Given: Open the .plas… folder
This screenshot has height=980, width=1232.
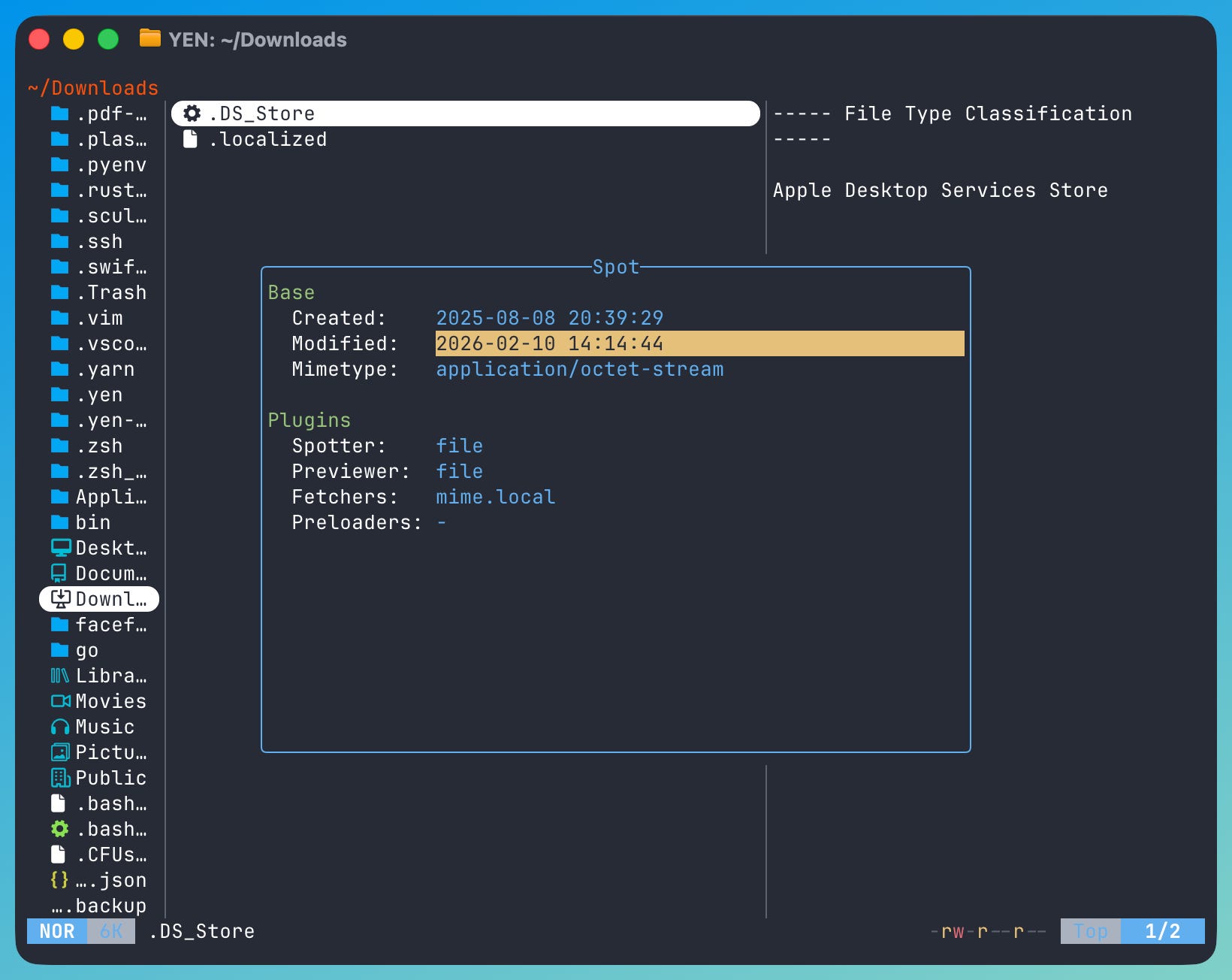Looking at the screenshot, I should (x=99, y=139).
